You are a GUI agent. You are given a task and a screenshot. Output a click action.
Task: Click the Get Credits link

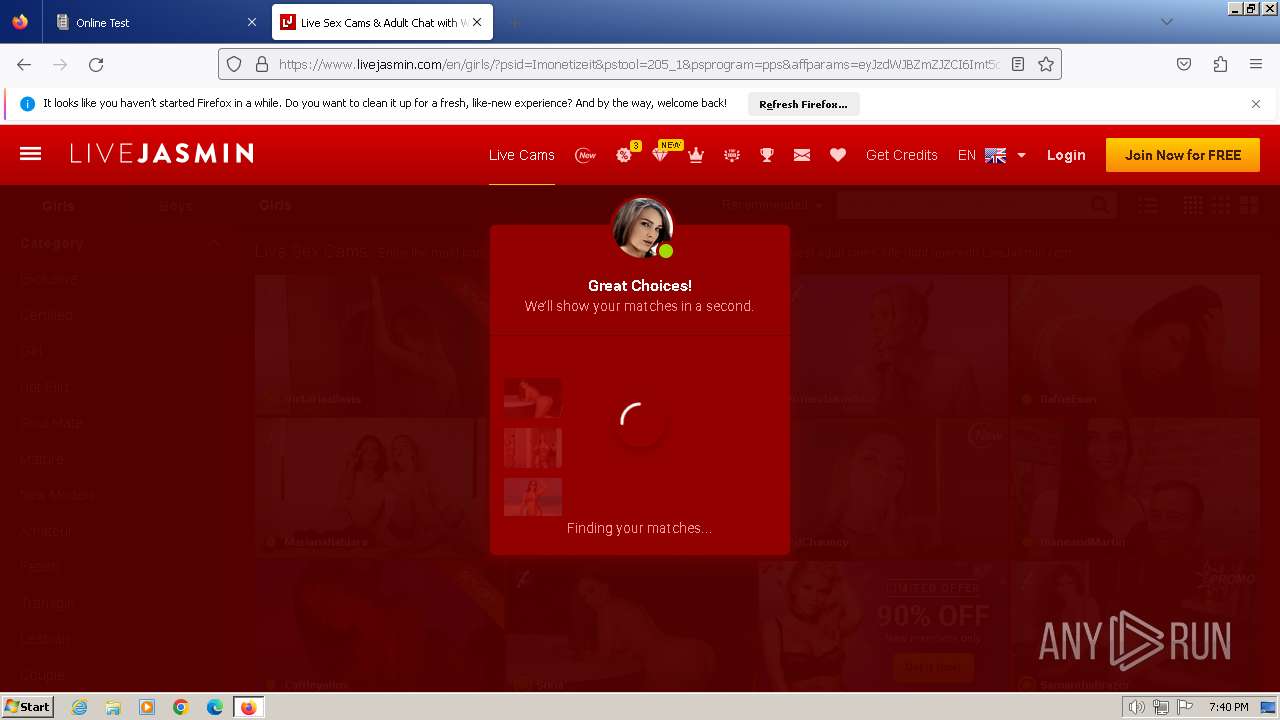click(902, 155)
